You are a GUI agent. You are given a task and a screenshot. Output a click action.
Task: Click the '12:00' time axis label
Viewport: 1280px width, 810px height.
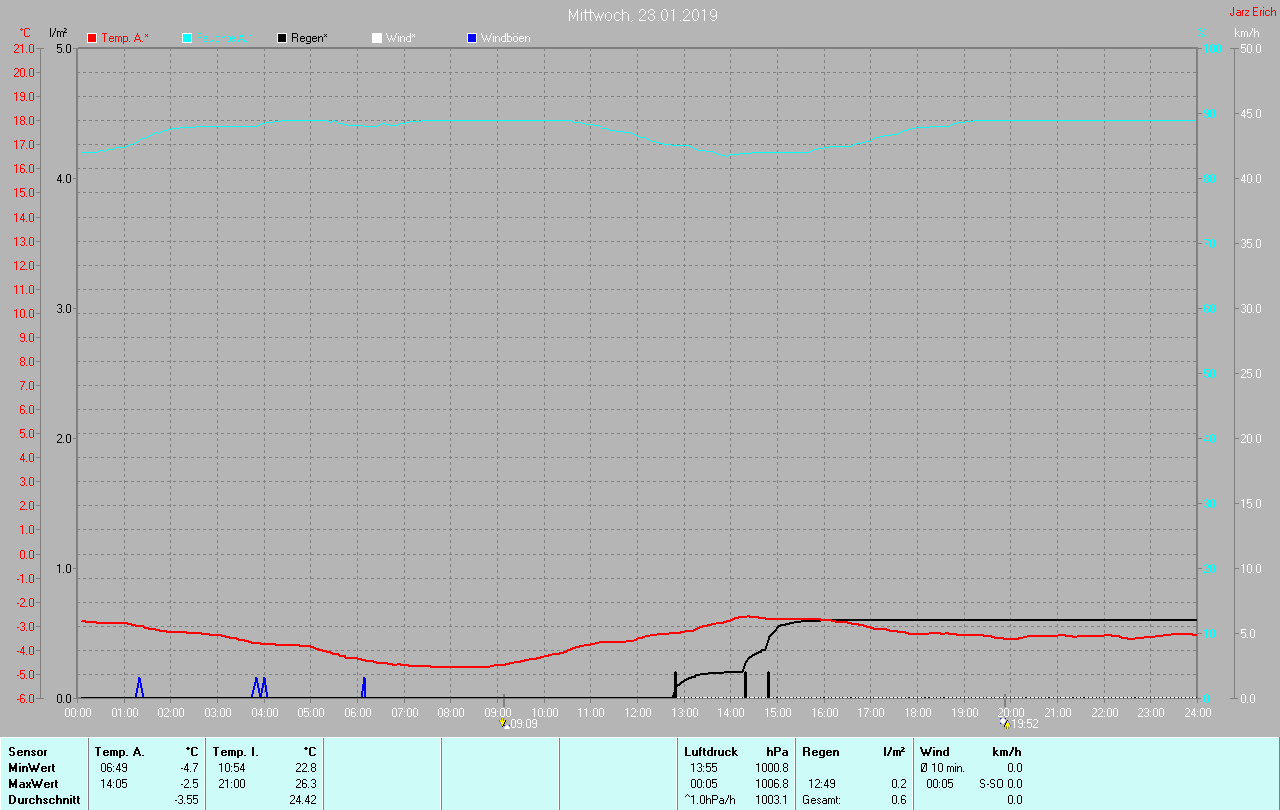pos(638,712)
